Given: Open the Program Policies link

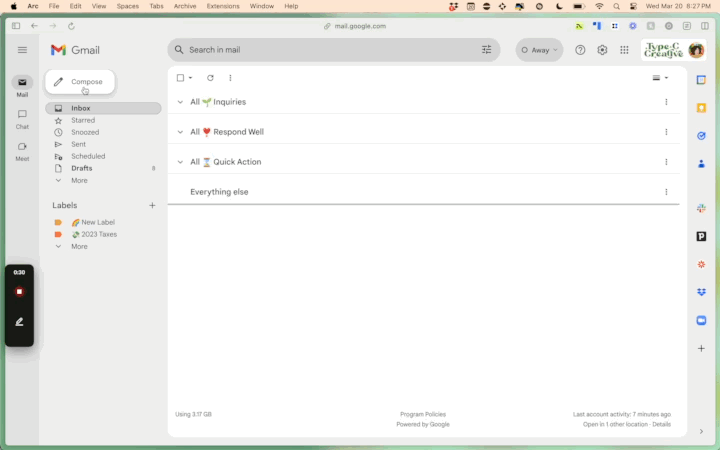Looking at the screenshot, I should click(423, 414).
